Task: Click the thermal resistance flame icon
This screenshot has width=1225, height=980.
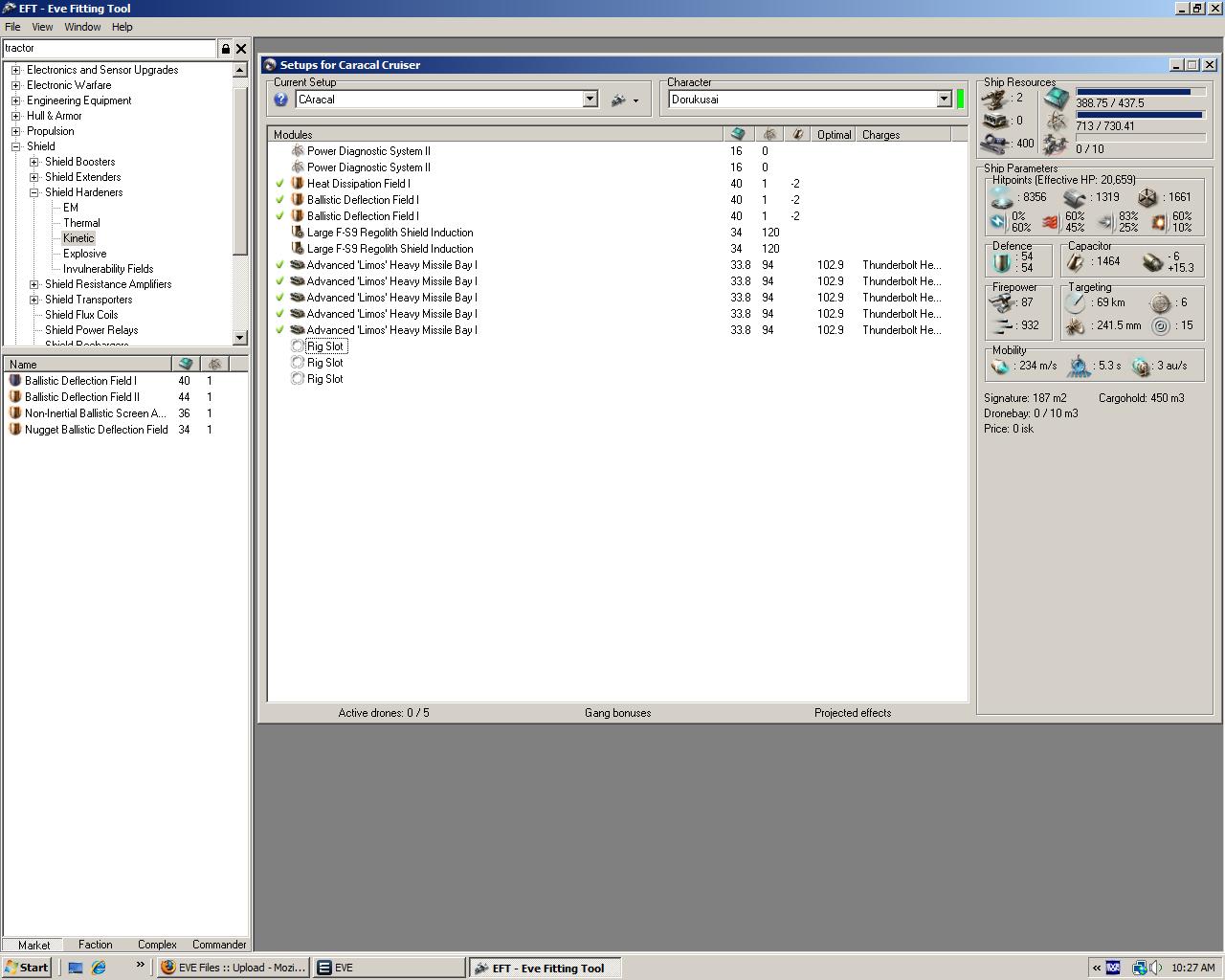Action: point(1051,222)
